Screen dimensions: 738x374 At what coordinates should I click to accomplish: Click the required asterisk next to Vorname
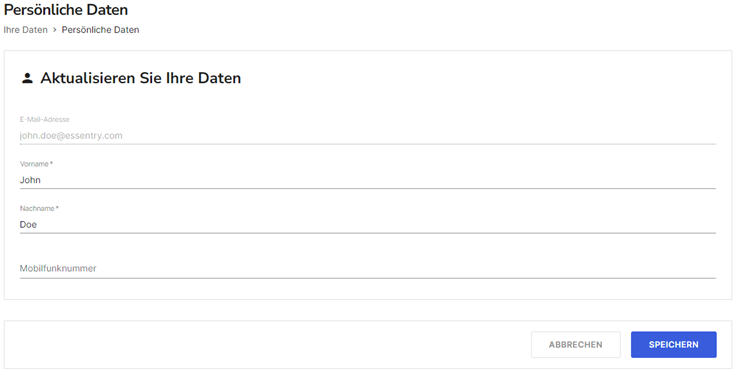click(x=51, y=164)
